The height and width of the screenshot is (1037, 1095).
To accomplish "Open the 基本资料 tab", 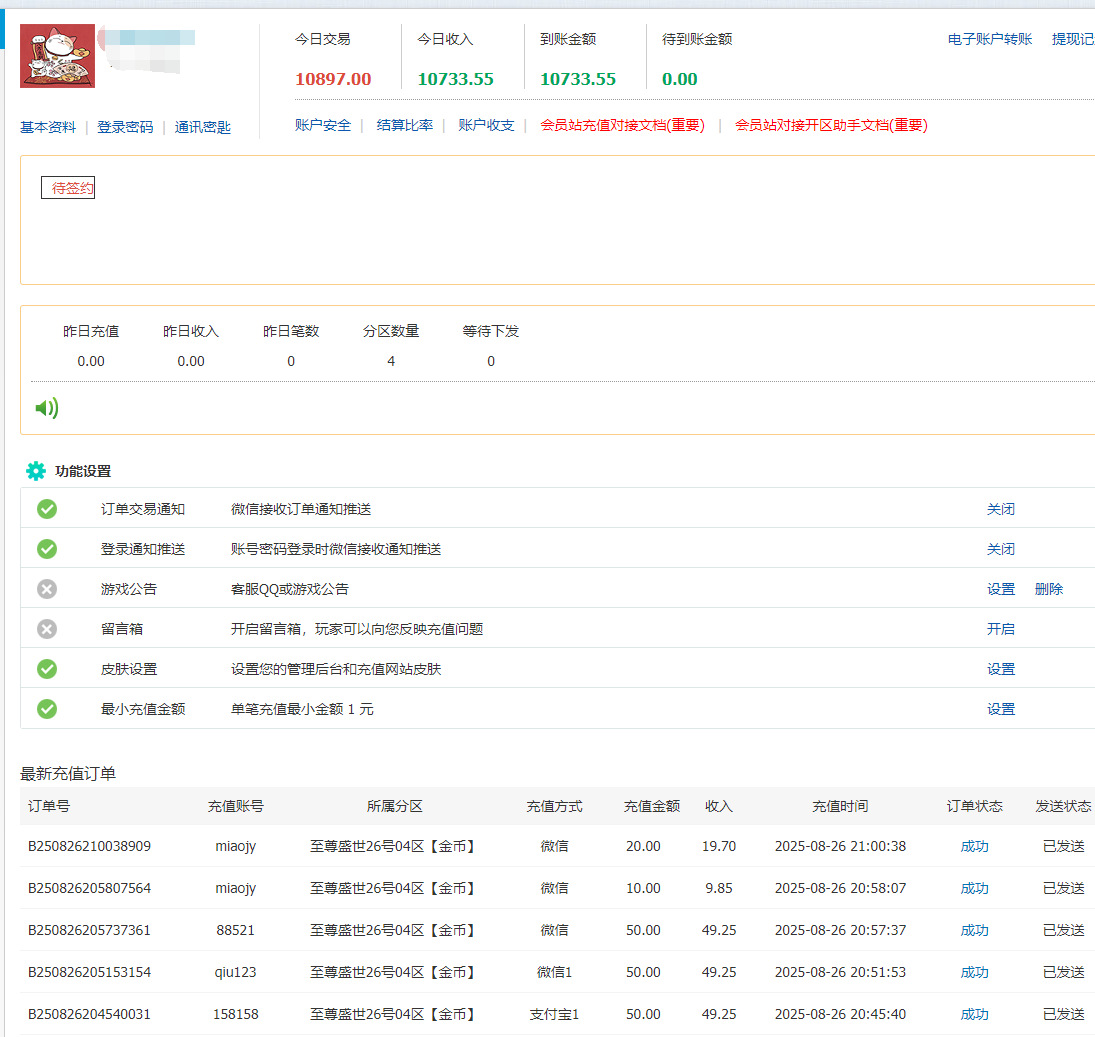I will pos(48,127).
